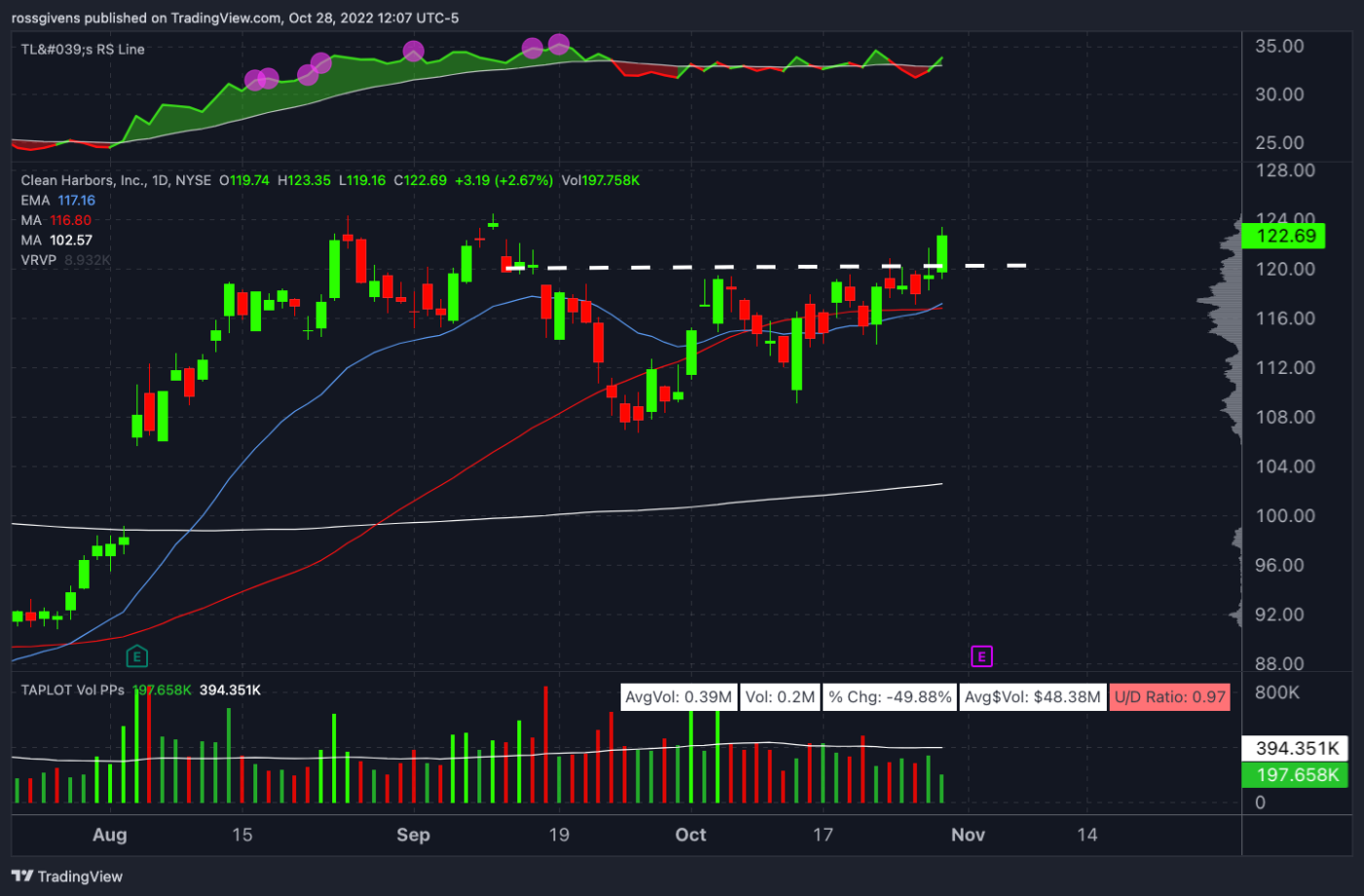Click the Avg$Vol $48.38M stat box

1034,696
